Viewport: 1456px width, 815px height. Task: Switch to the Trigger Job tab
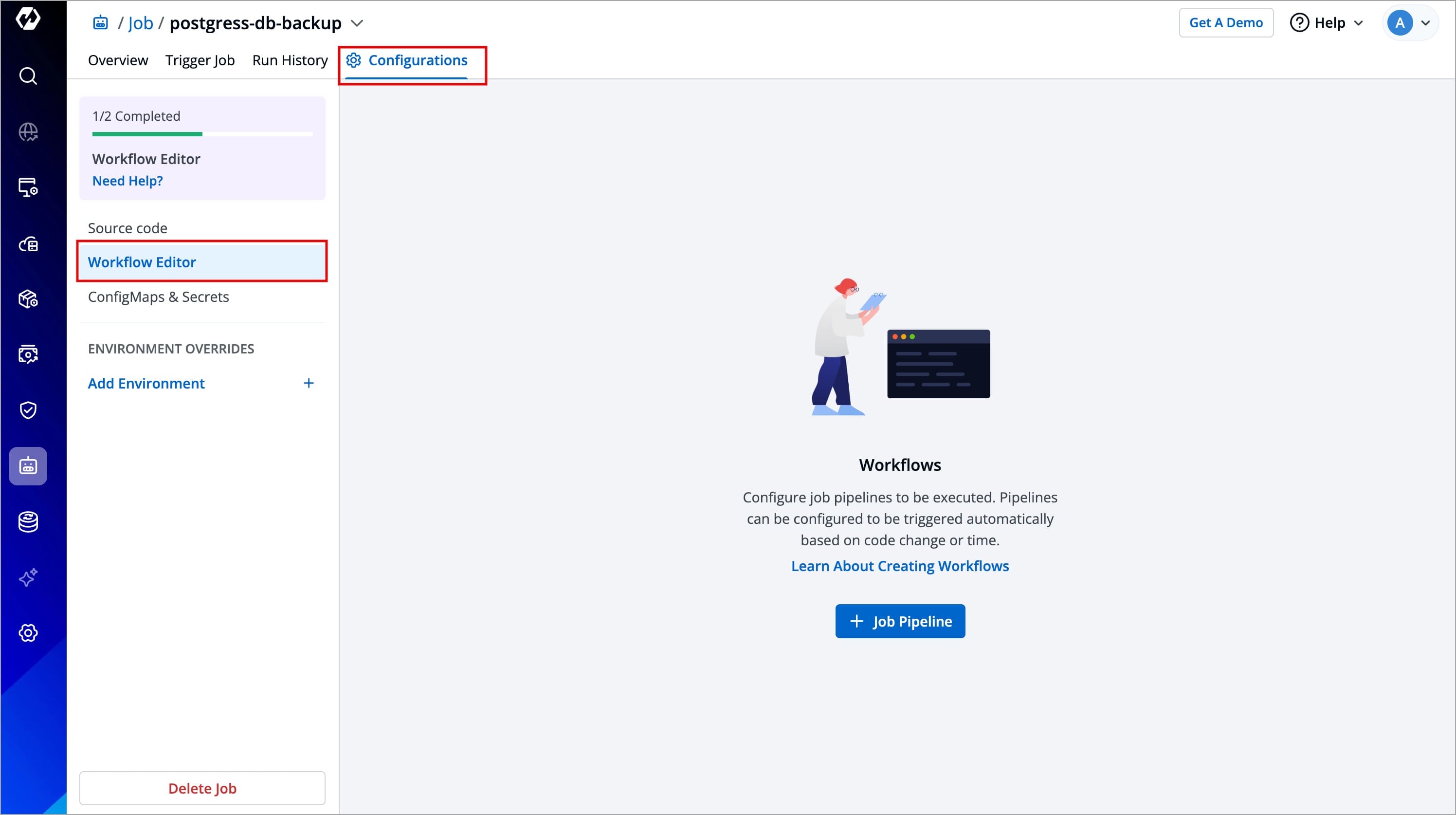(x=200, y=60)
